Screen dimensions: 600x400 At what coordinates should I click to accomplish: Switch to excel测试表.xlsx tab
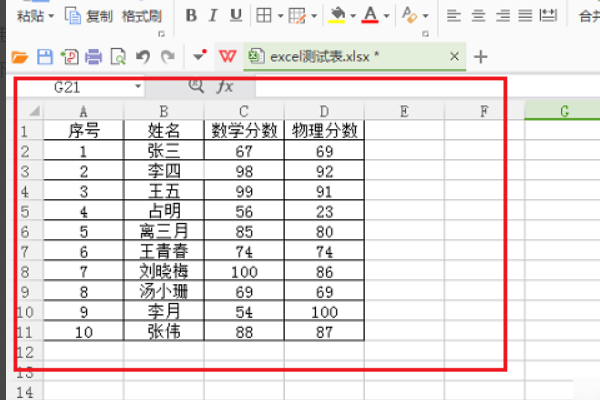(354, 57)
